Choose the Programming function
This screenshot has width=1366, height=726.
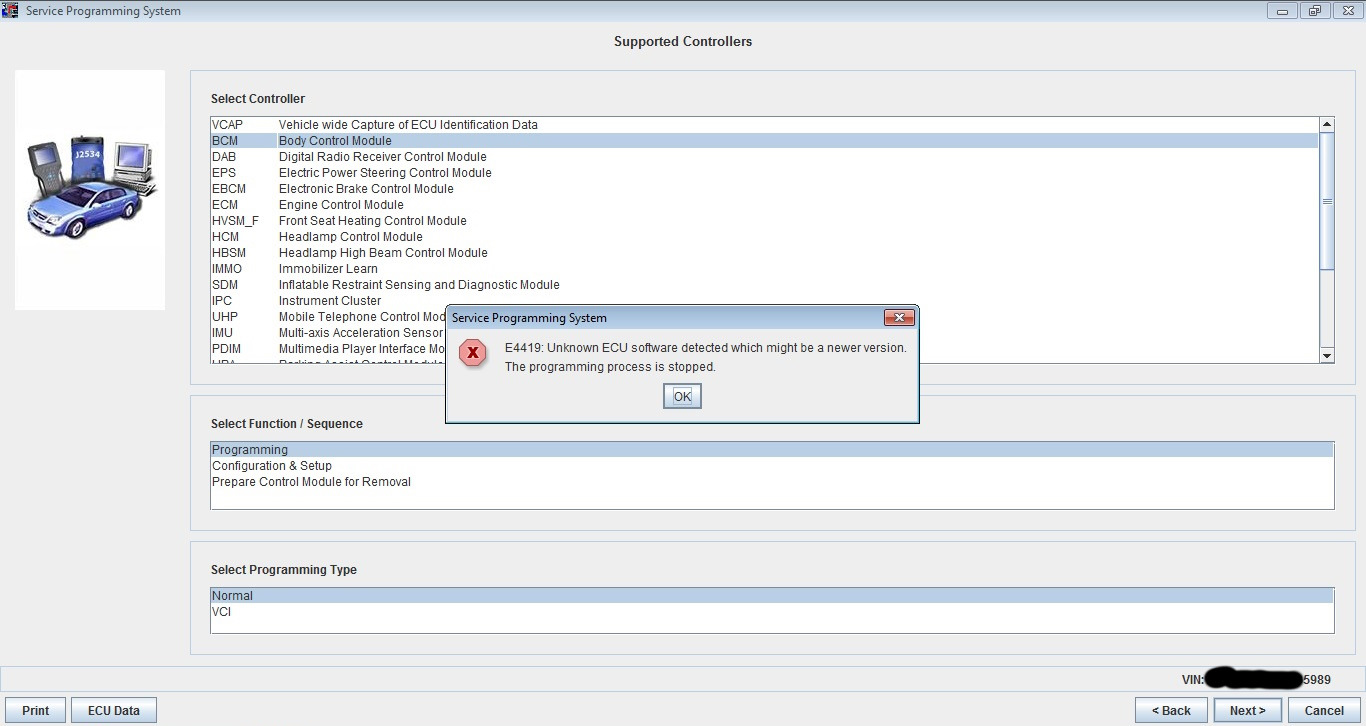[x=772, y=450]
